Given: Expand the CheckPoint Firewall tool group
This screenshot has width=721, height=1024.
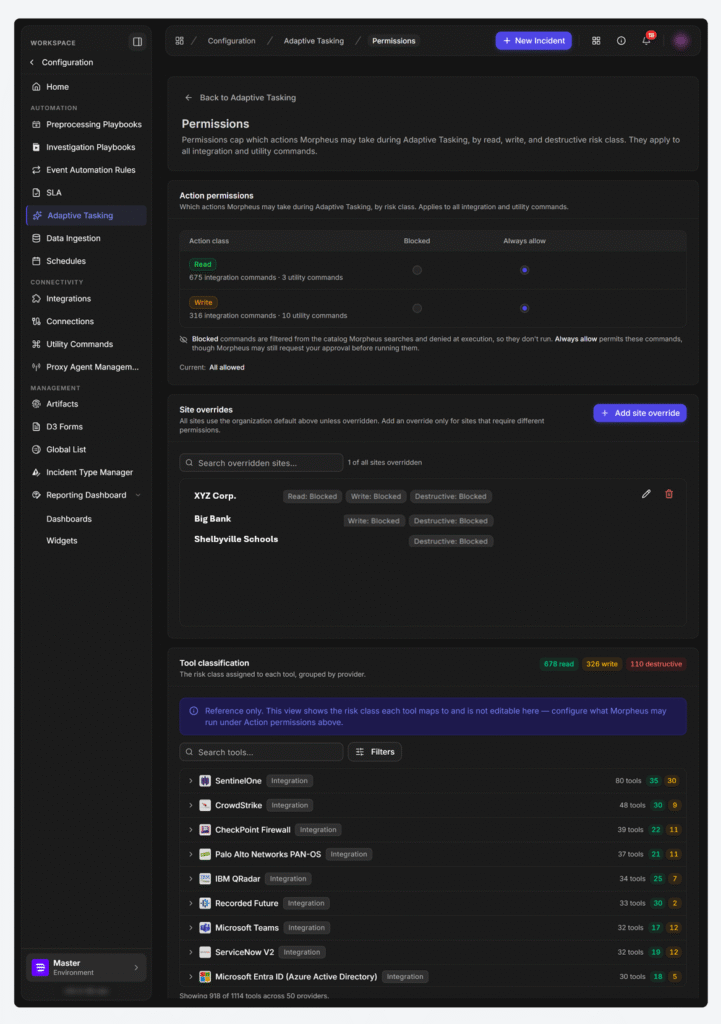Looking at the screenshot, I should (191, 830).
